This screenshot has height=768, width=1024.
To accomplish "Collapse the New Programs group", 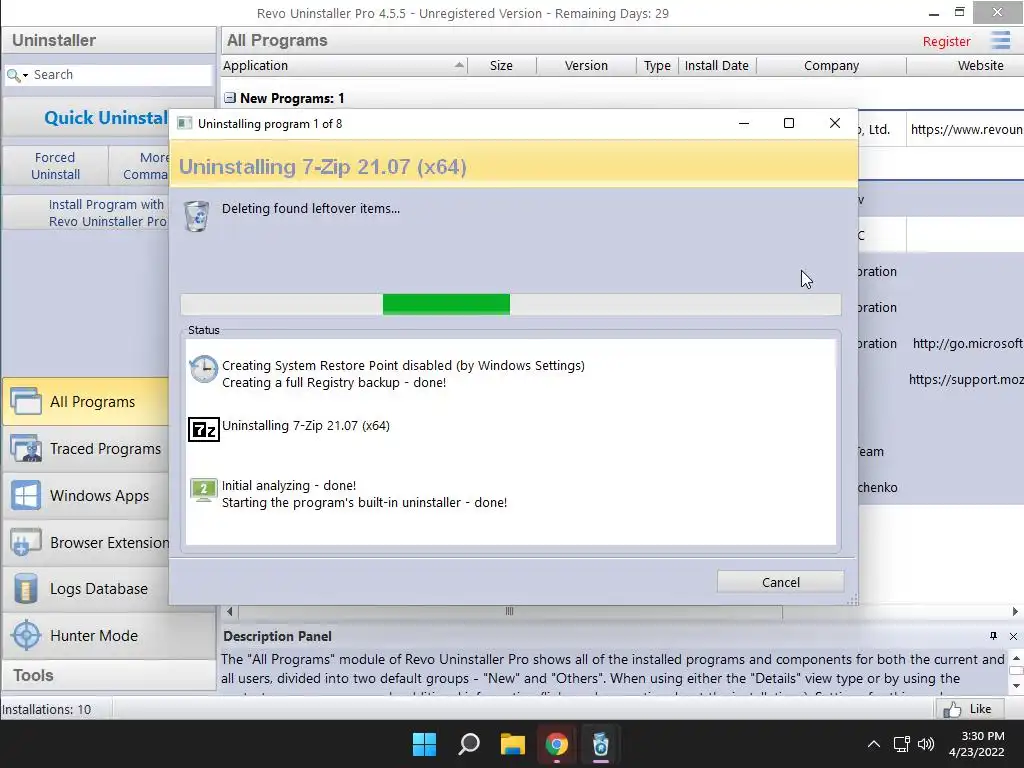I will (230, 98).
